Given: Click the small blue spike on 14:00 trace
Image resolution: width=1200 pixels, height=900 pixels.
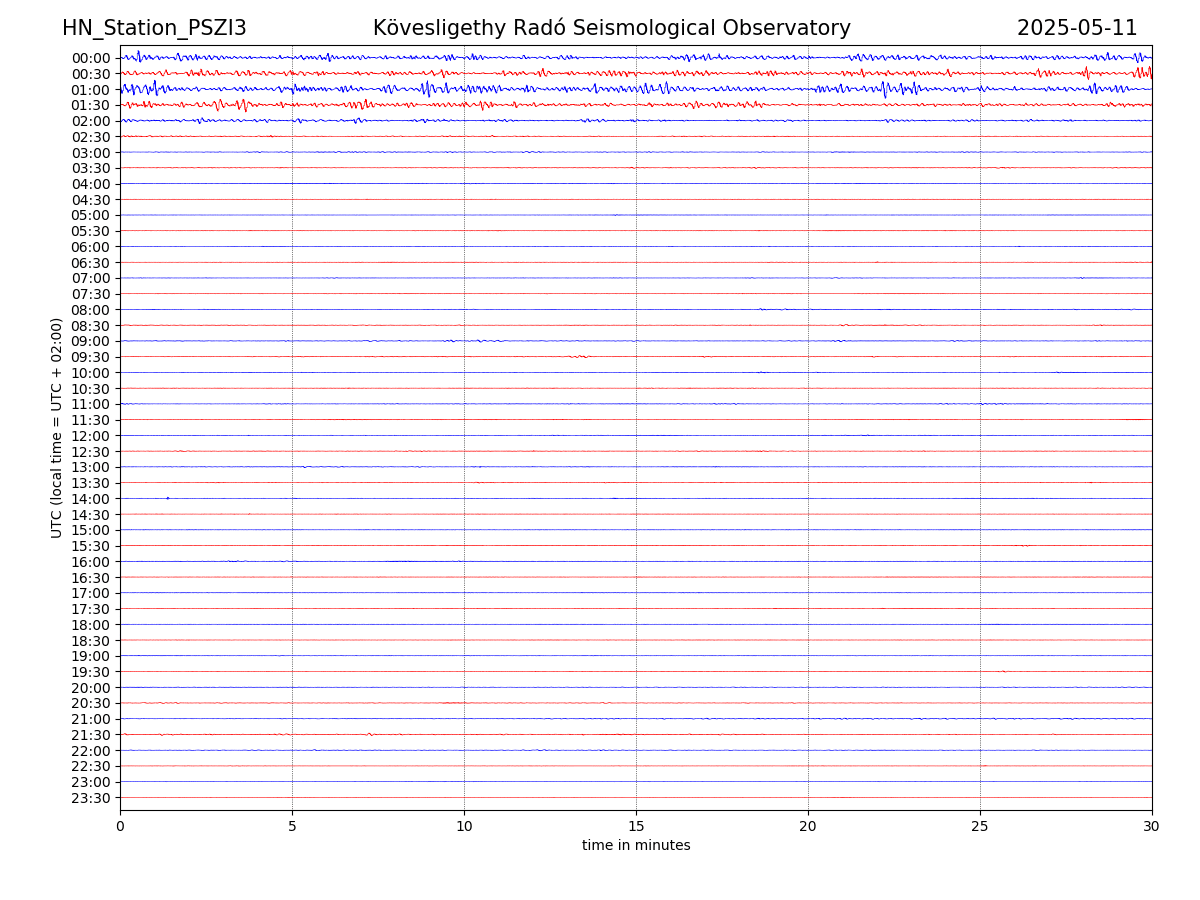Looking at the screenshot, I should click(x=167, y=498).
